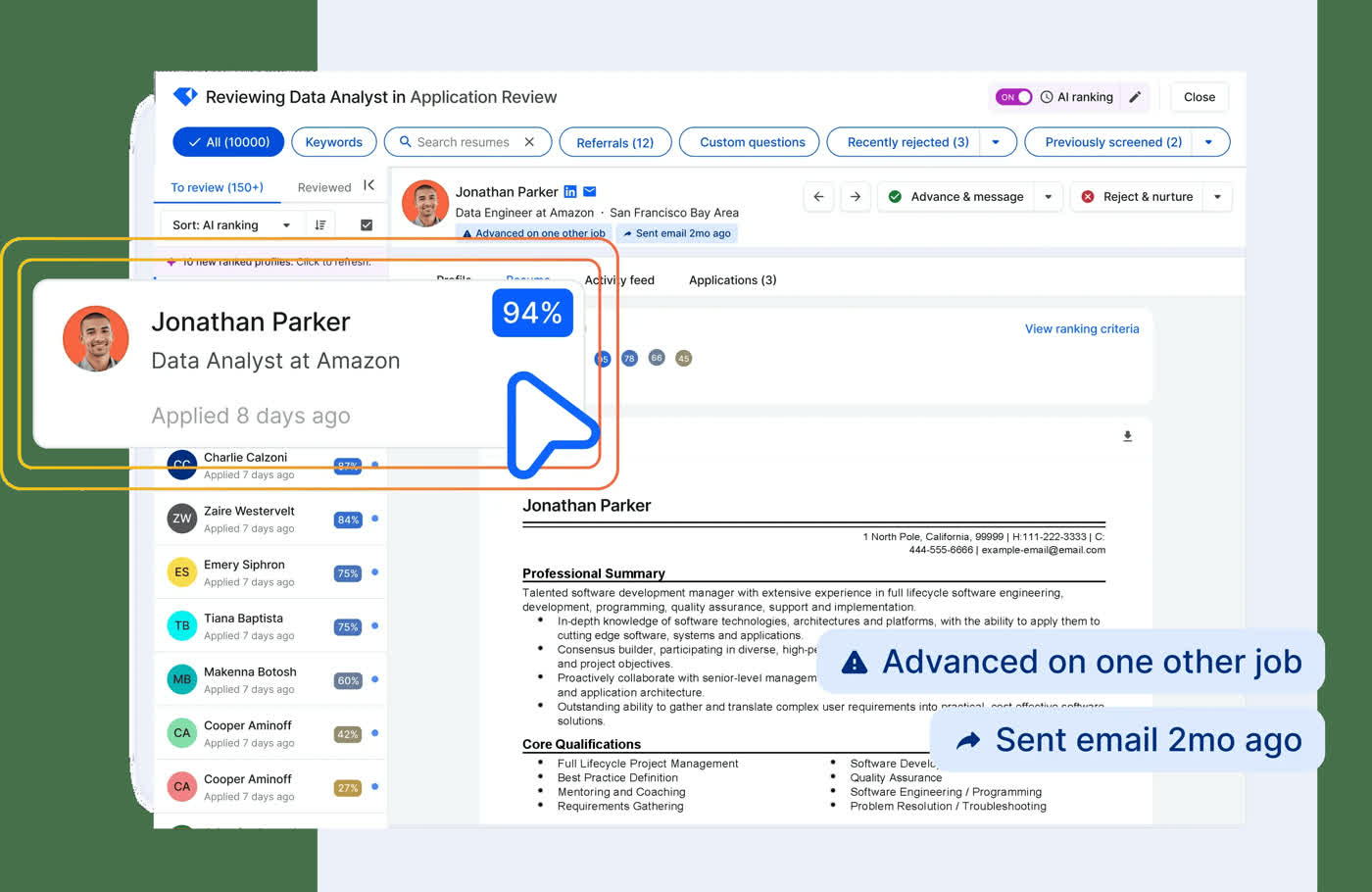Click the 84% score badge for Zaire Westervelt

348,520
